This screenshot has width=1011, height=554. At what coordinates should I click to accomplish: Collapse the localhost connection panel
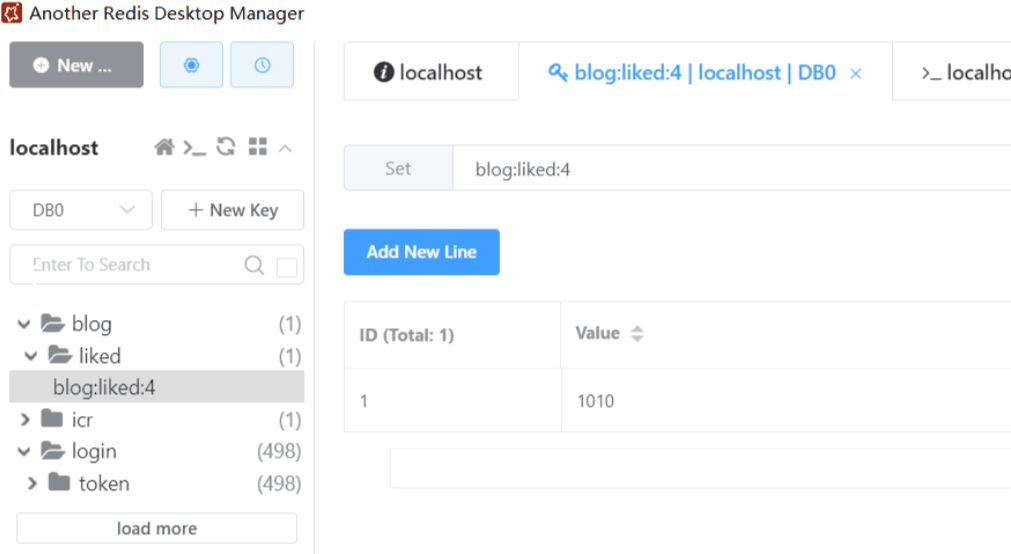click(285, 148)
